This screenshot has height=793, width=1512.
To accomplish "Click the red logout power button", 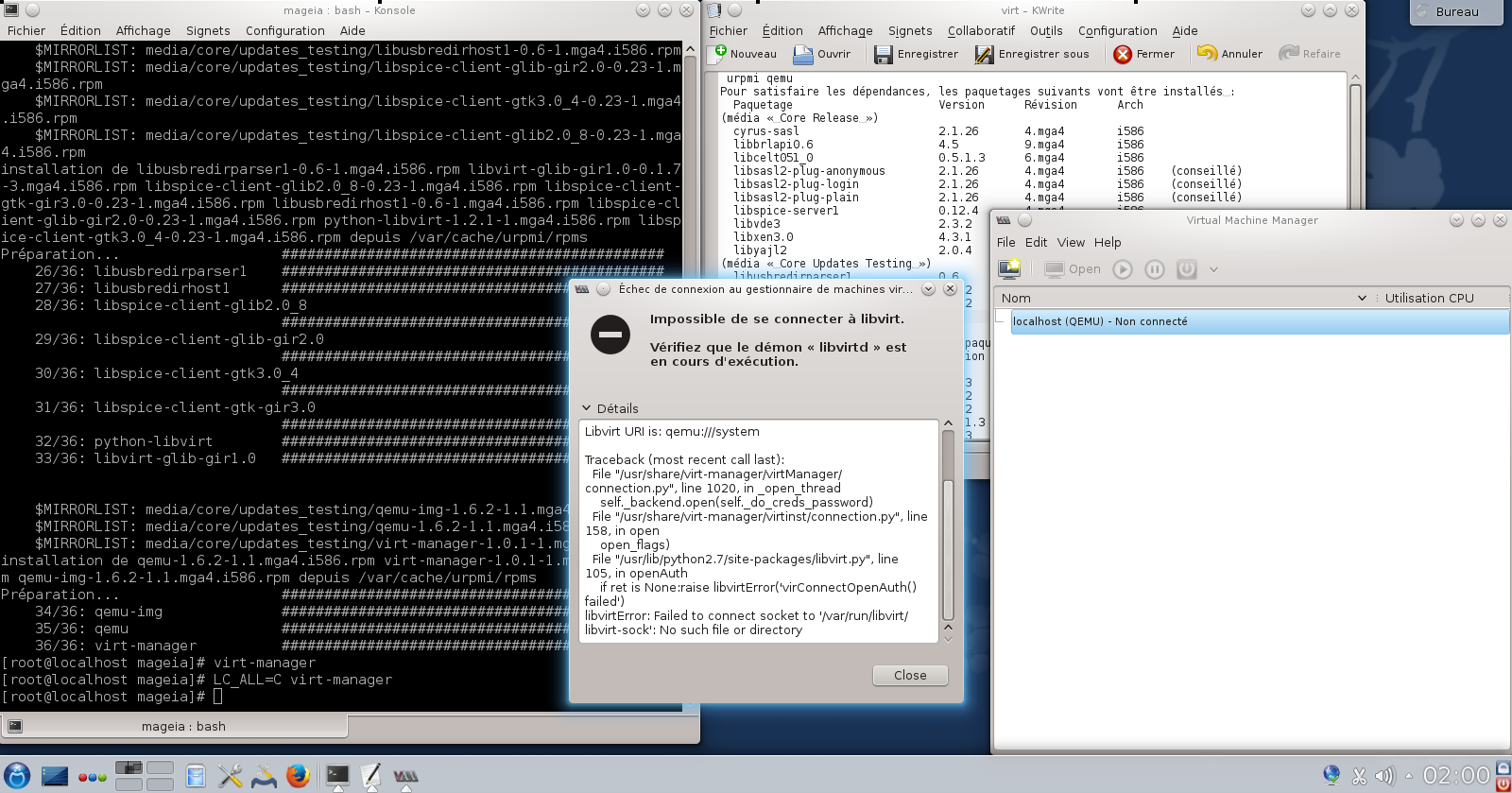I will click(x=1503, y=784).
